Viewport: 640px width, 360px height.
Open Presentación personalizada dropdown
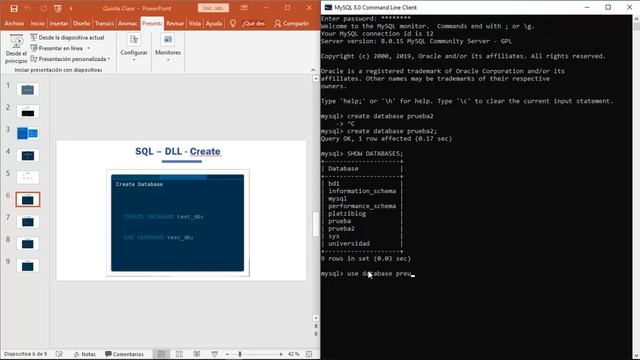[70, 59]
